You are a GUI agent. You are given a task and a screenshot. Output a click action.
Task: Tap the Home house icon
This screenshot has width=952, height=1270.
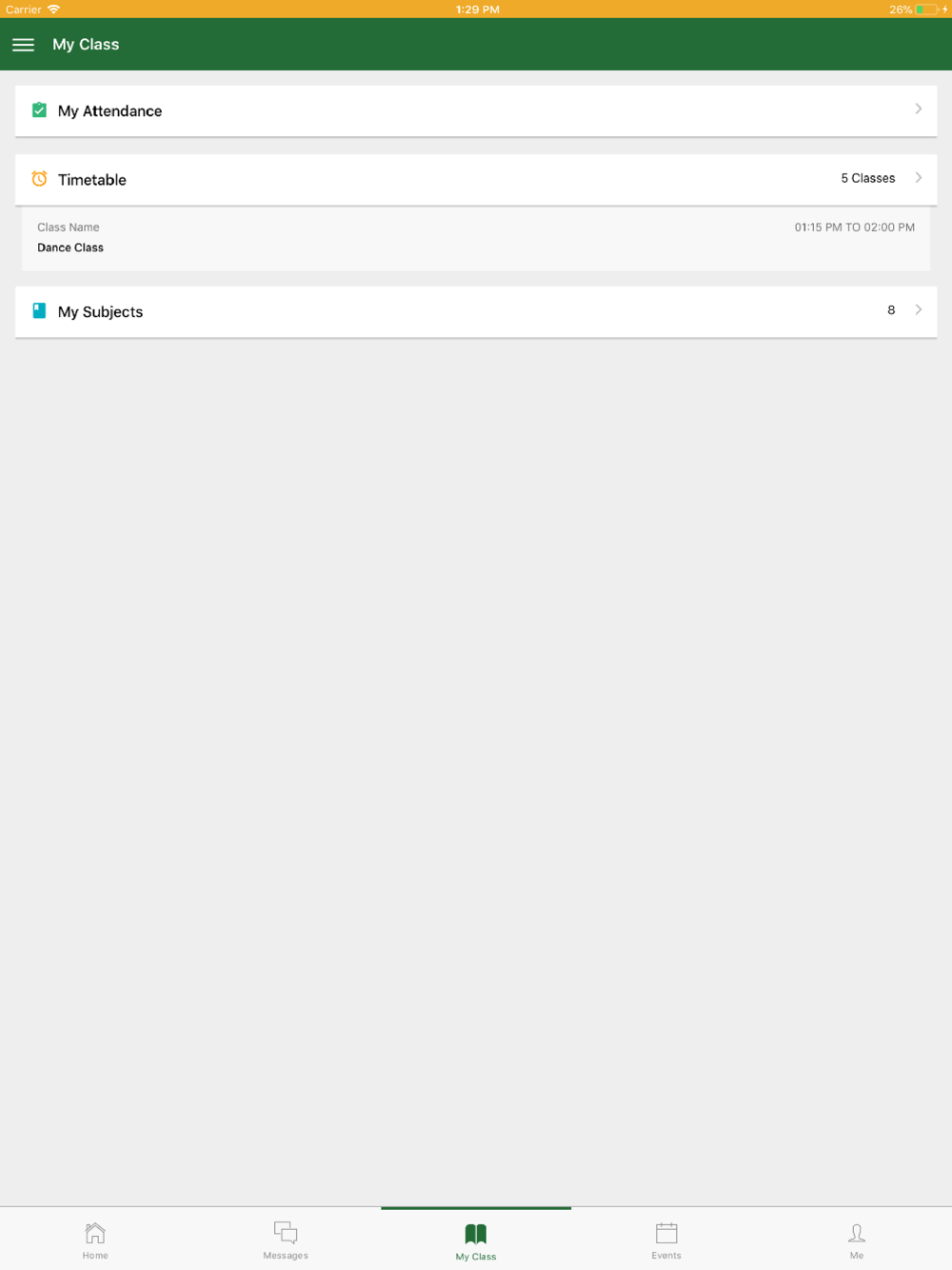[x=95, y=1233]
